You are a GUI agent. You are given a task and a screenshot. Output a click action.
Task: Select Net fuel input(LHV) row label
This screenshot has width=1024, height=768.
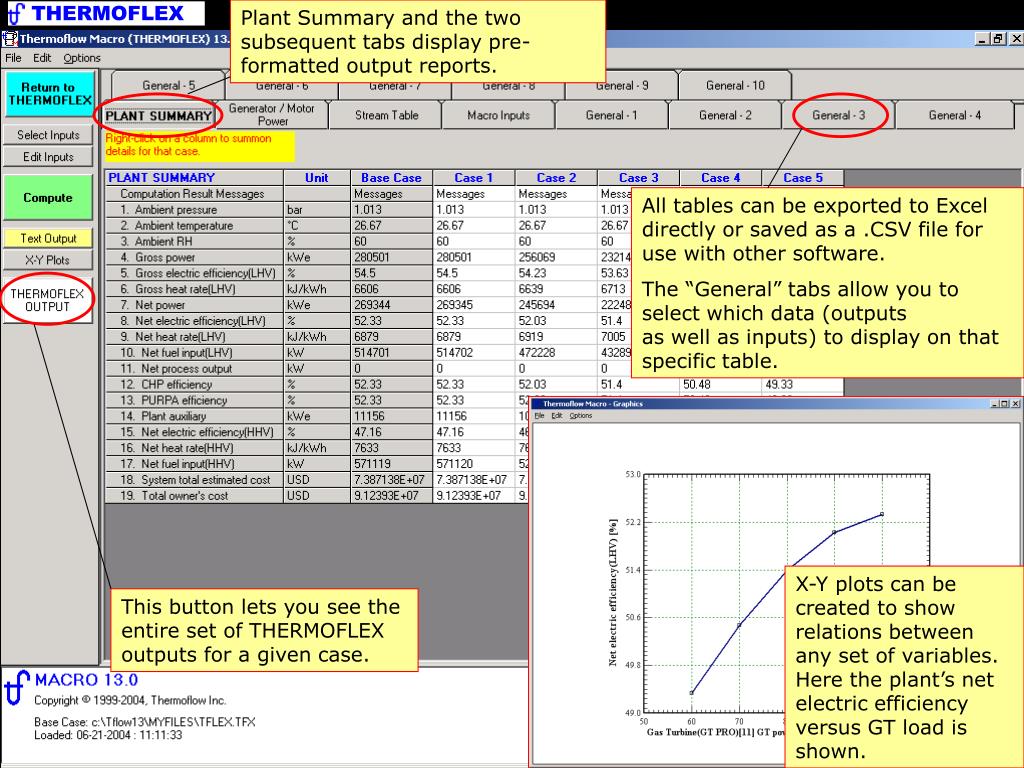click(194, 353)
